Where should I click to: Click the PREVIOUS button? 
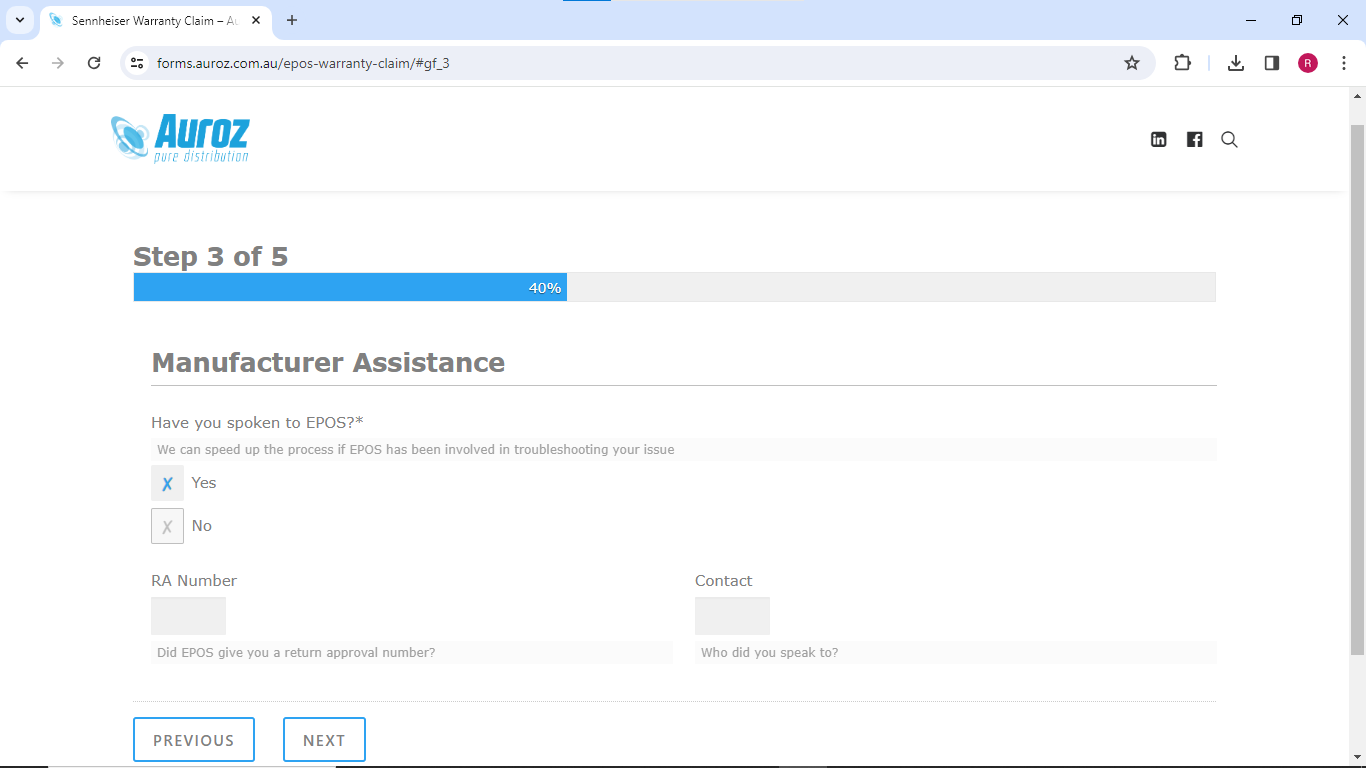pos(194,740)
